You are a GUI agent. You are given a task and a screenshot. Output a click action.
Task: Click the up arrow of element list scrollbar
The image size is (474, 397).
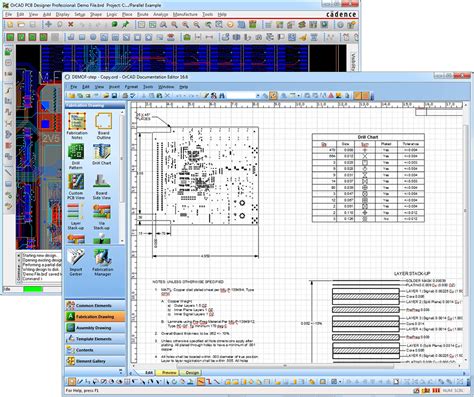(x=122, y=112)
